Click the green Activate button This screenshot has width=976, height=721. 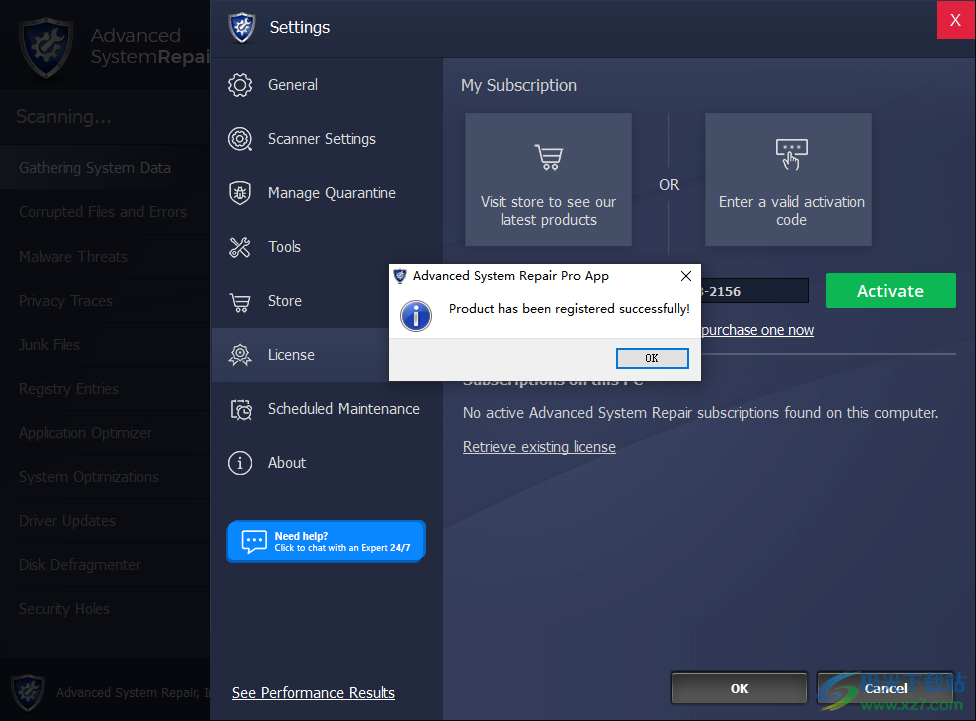coord(890,291)
